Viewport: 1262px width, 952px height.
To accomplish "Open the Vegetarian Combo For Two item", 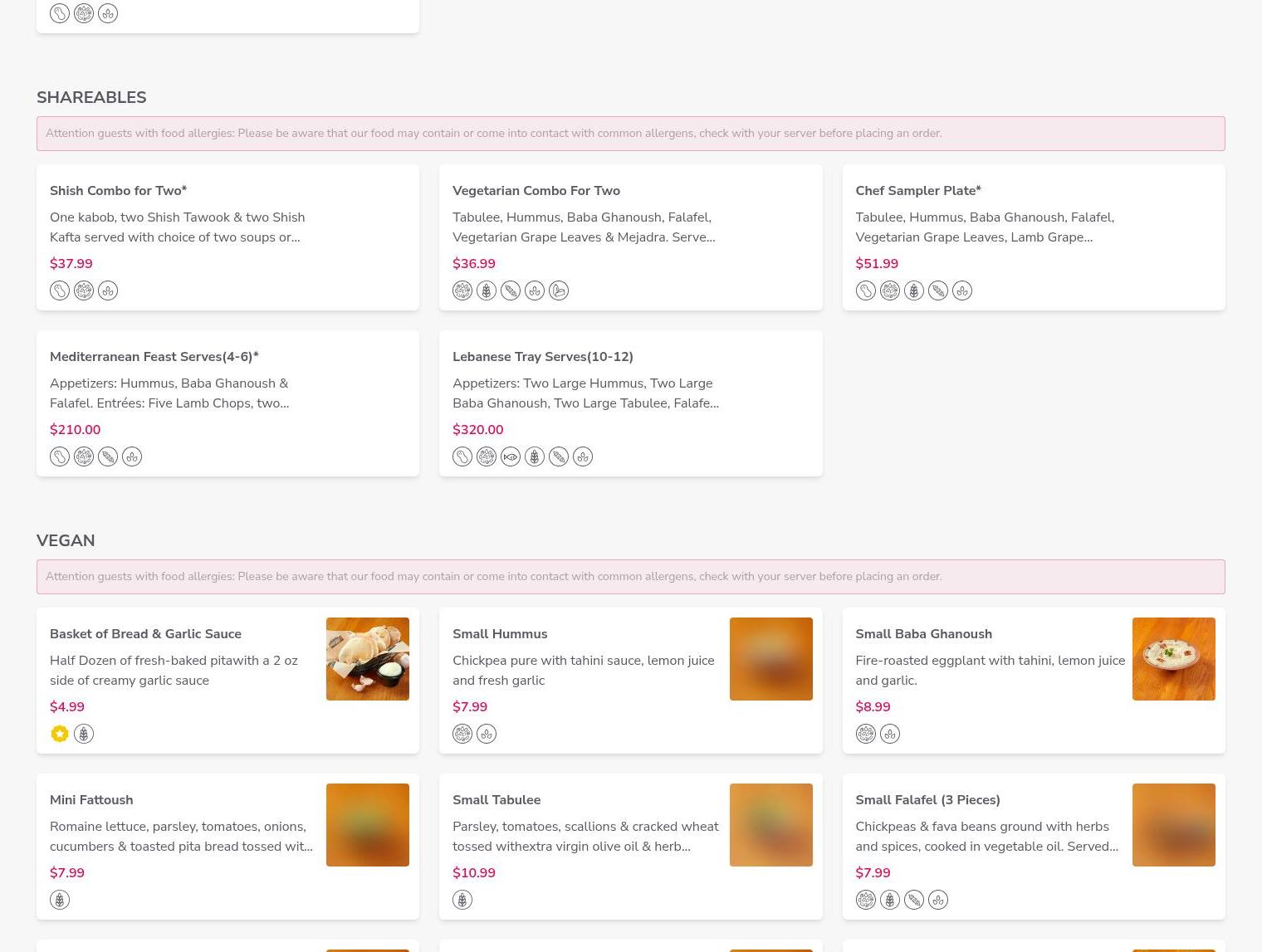I will [536, 191].
